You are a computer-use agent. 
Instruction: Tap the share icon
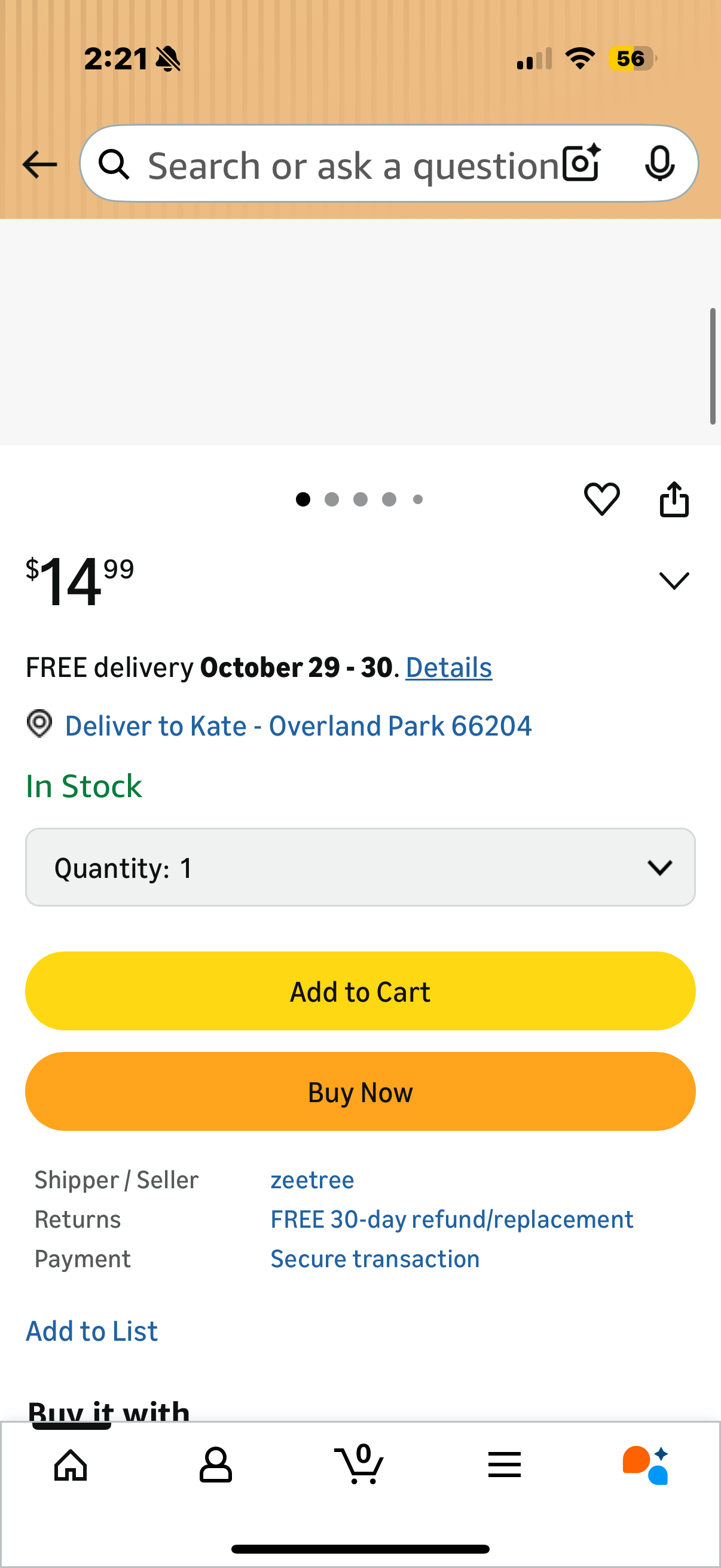click(x=674, y=499)
